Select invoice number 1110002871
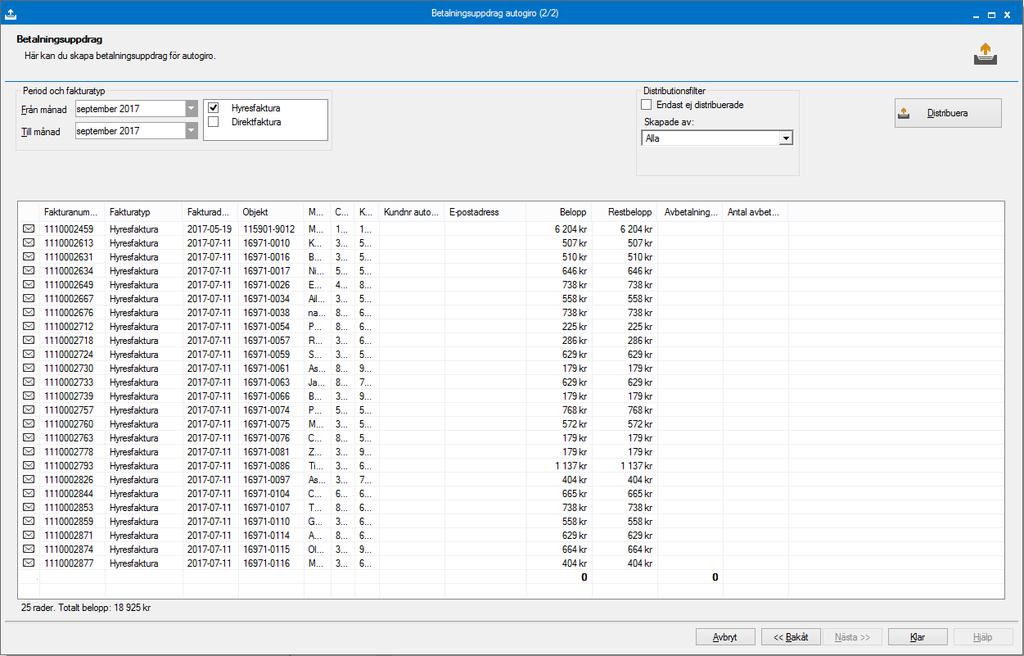1024x656 pixels. coord(69,535)
